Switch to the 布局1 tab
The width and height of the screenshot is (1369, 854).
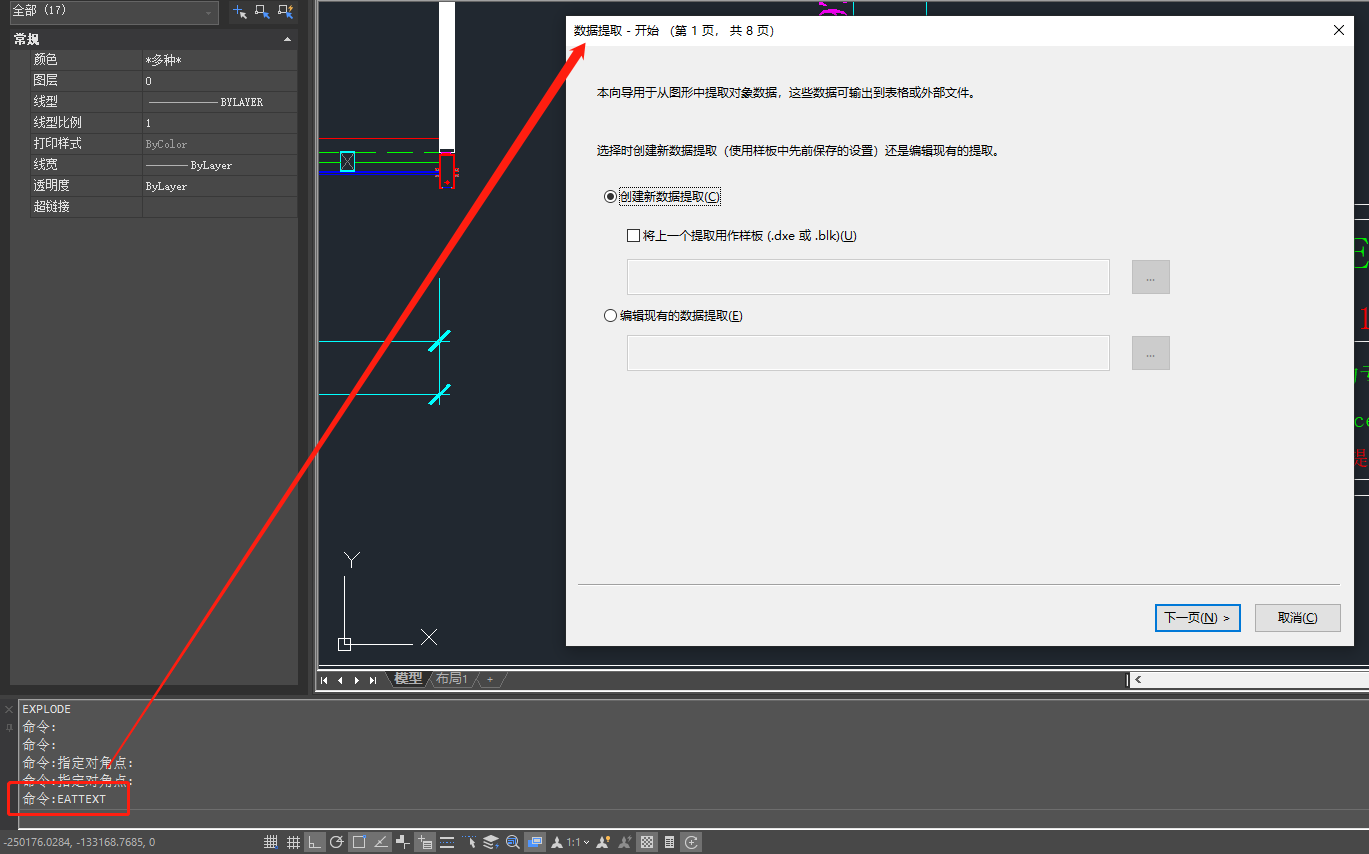coord(451,679)
